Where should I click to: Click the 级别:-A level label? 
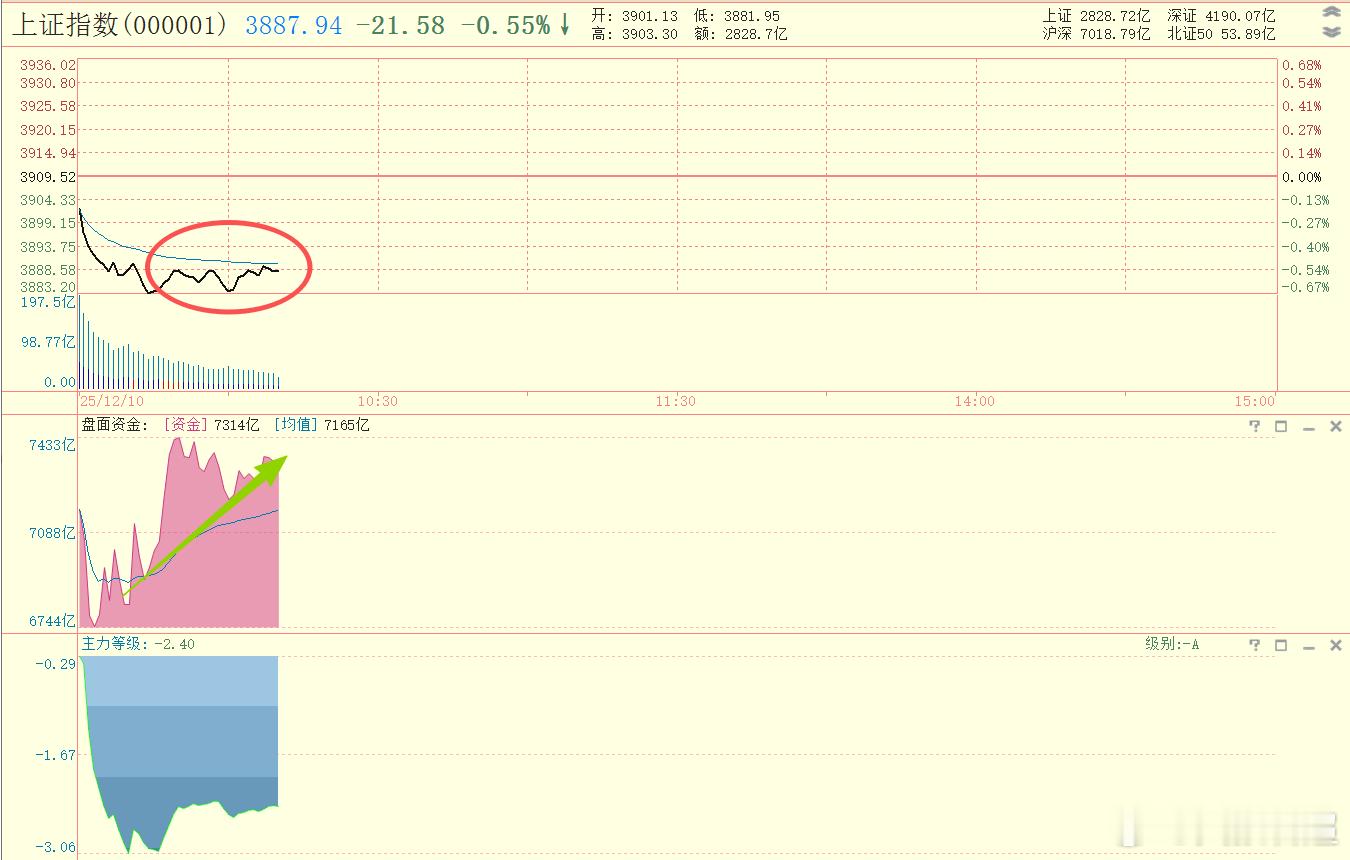coord(1172,644)
